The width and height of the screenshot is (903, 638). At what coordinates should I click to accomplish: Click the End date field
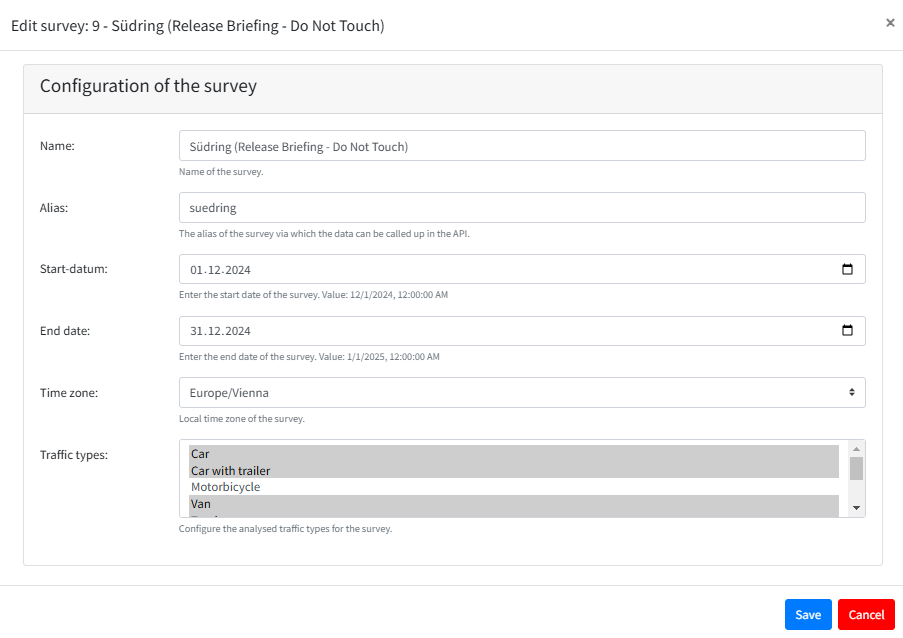[x=522, y=331]
